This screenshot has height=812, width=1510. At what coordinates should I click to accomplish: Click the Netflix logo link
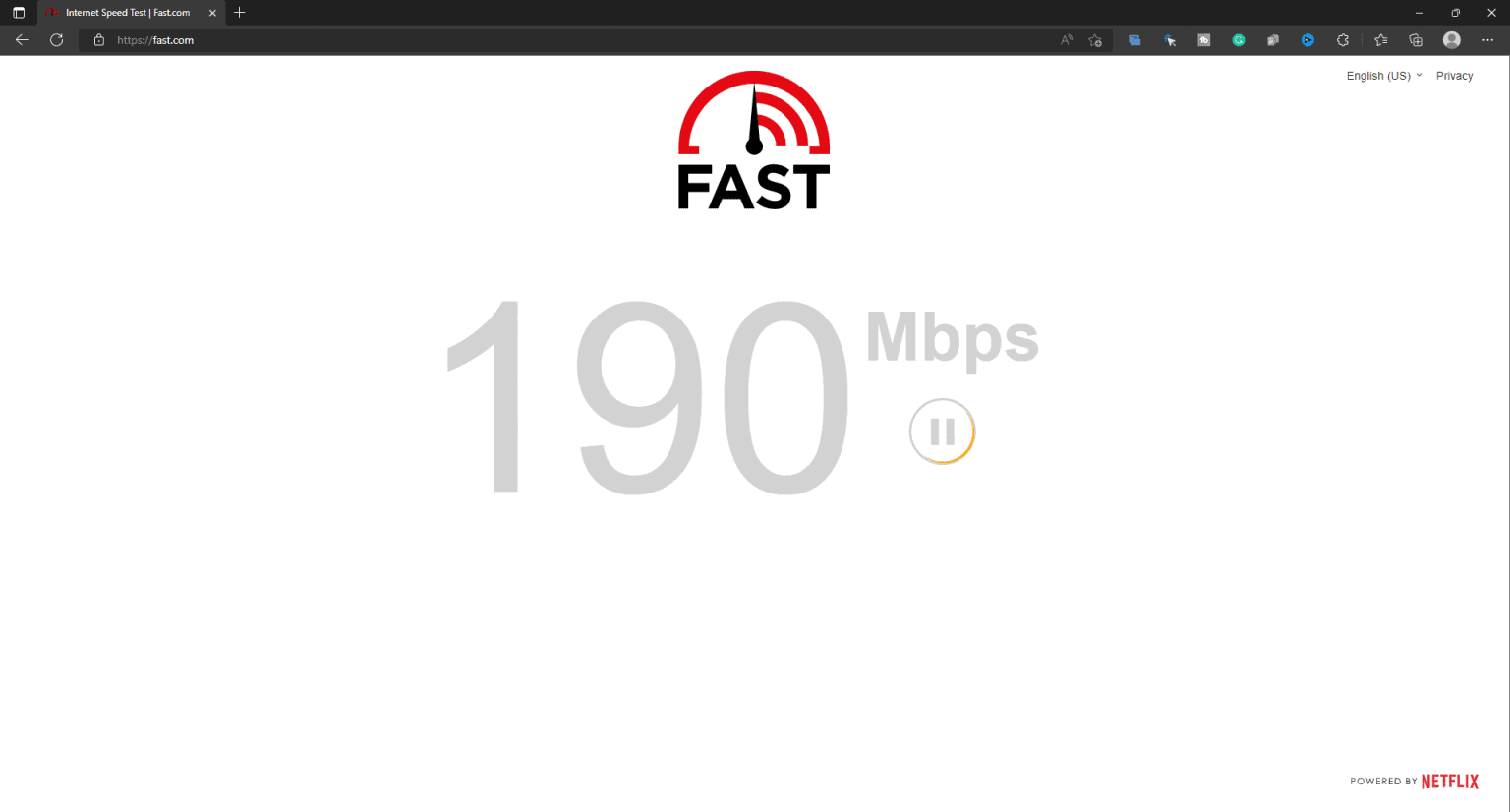coord(1449,782)
